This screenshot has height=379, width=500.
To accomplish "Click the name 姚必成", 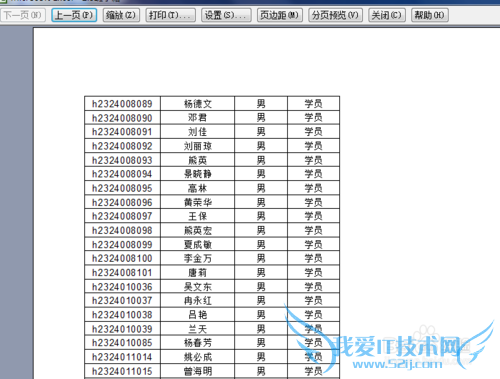I will point(198,357).
